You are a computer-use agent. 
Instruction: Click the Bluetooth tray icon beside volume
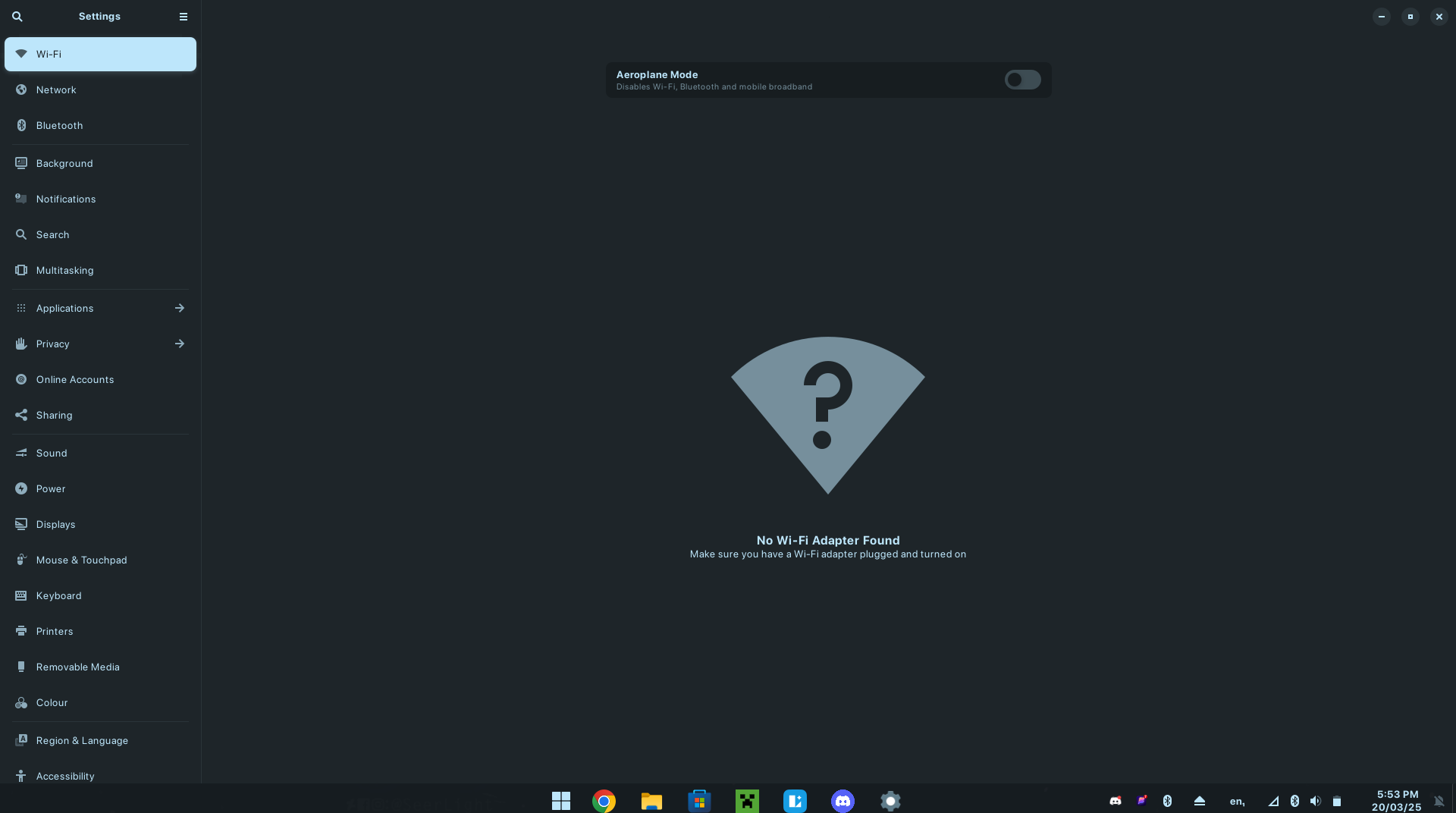click(1294, 801)
